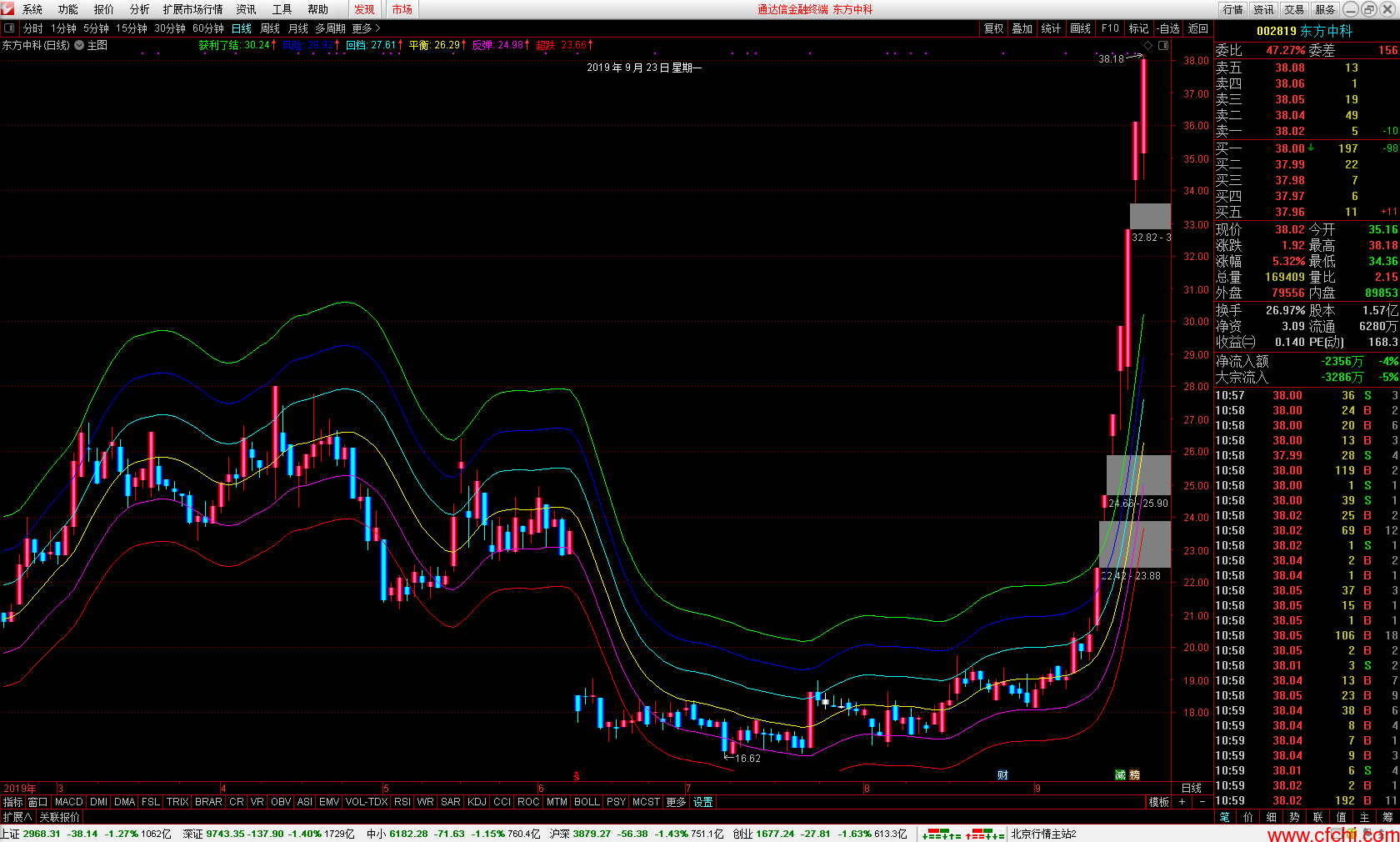Open the 细 detail tab
Screen dimensions: 1400x842
(x=1272, y=817)
